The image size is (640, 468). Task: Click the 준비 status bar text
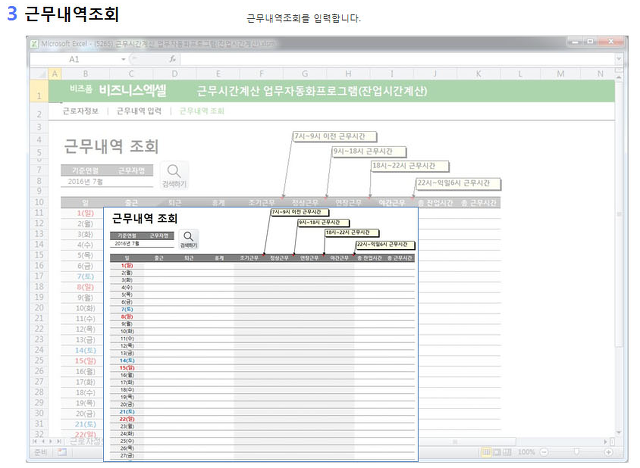(x=40, y=452)
